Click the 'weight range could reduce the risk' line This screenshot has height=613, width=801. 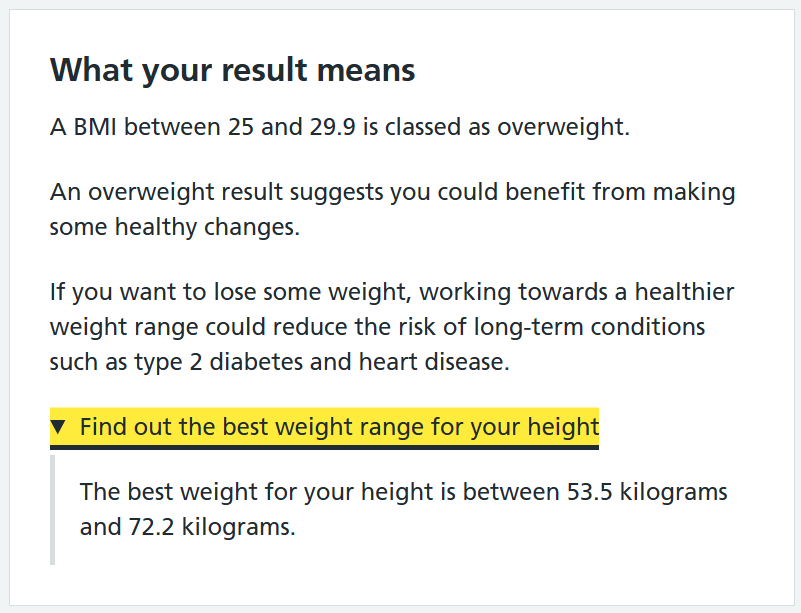coord(378,327)
